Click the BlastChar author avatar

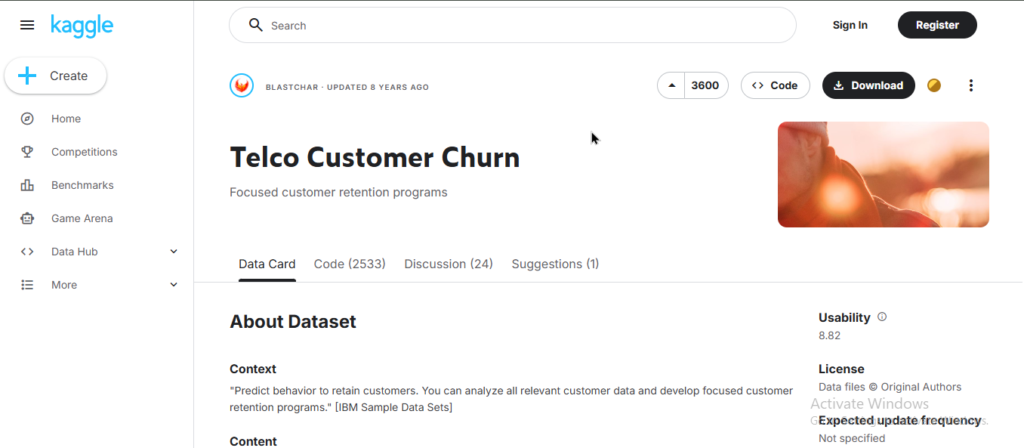tap(242, 86)
